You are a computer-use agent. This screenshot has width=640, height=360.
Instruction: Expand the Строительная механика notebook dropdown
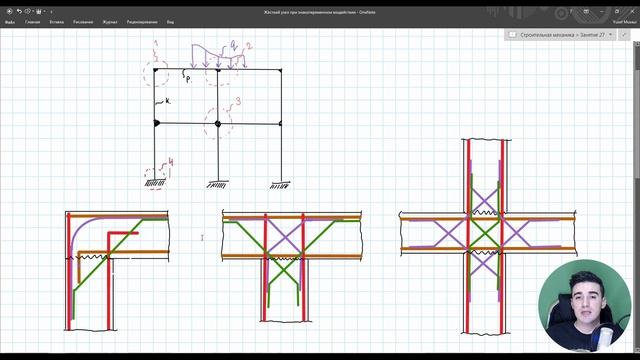pyautogui.click(x=611, y=35)
